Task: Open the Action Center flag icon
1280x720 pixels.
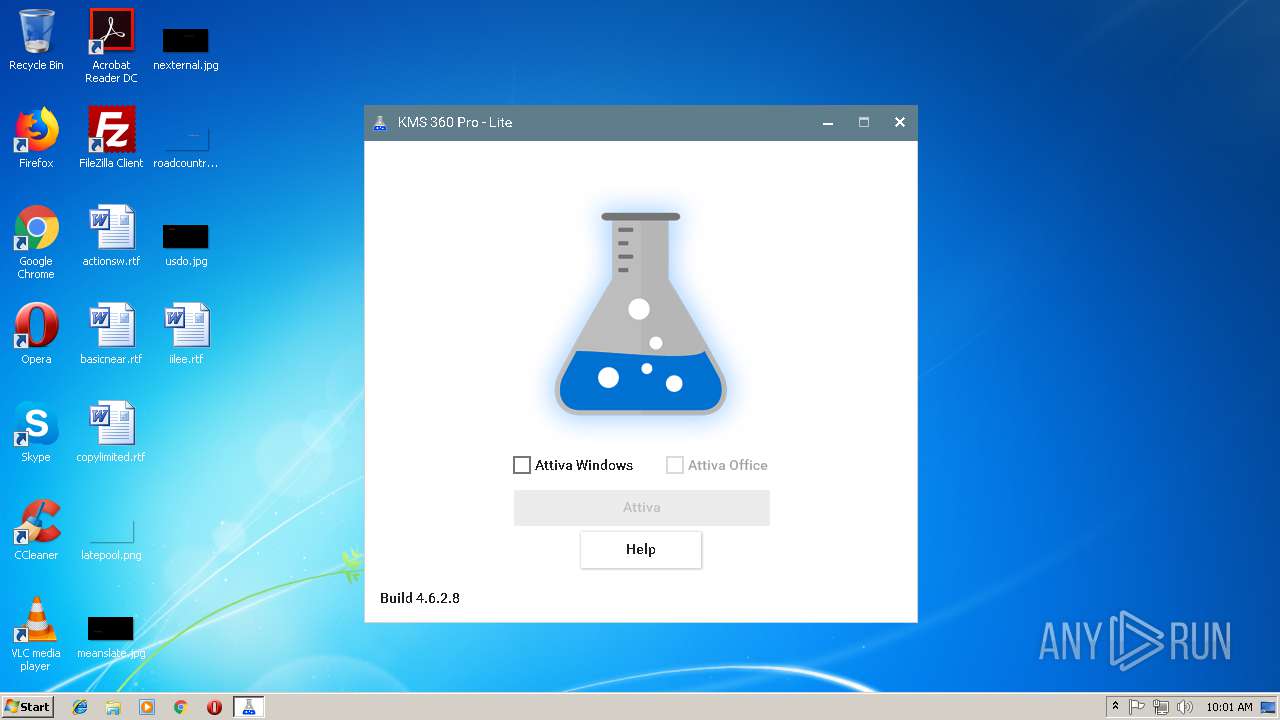Action: [x=1137, y=707]
